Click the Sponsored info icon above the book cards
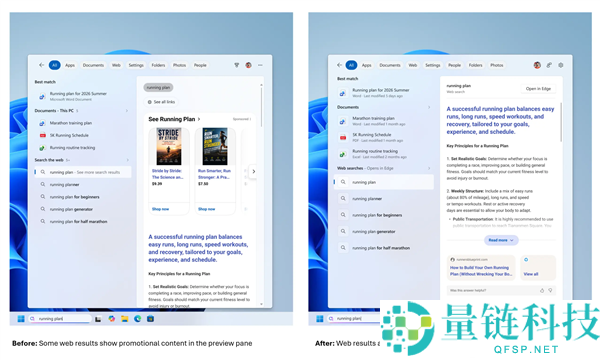600x360 pixels. [251, 119]
